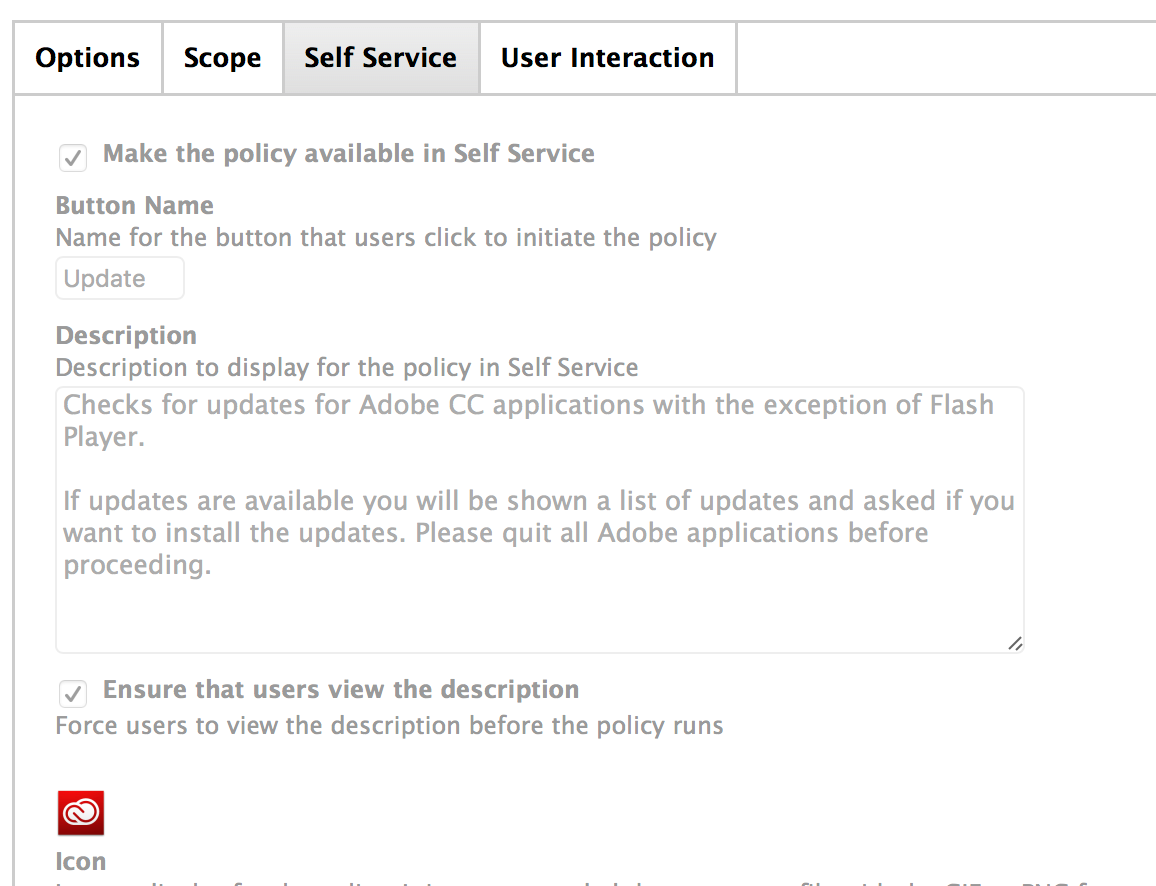Image resolution: width=1156 pixels, height=886 pixels.
Task: Click the 'Force users to view the description' hint
Action: point(389,725)
